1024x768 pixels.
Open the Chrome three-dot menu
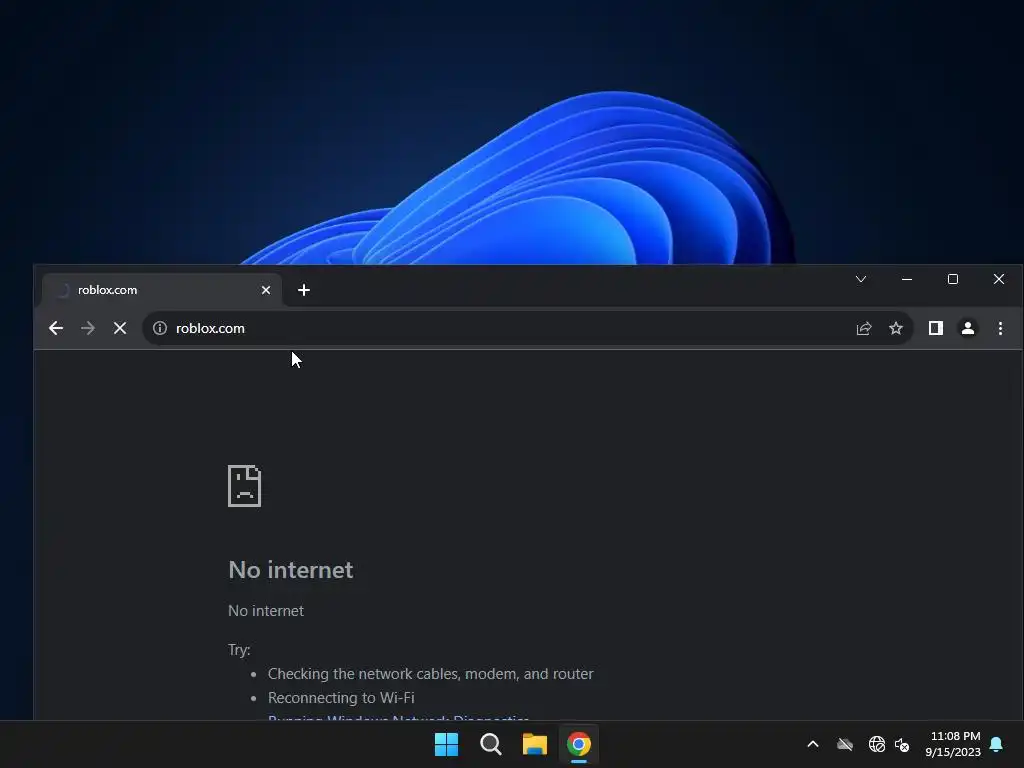point(1000,328)
